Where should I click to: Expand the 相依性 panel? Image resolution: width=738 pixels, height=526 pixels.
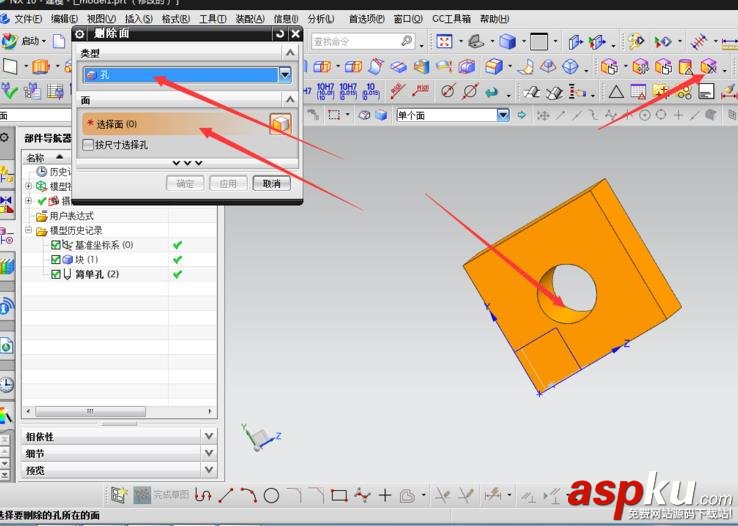coord(209,437)
